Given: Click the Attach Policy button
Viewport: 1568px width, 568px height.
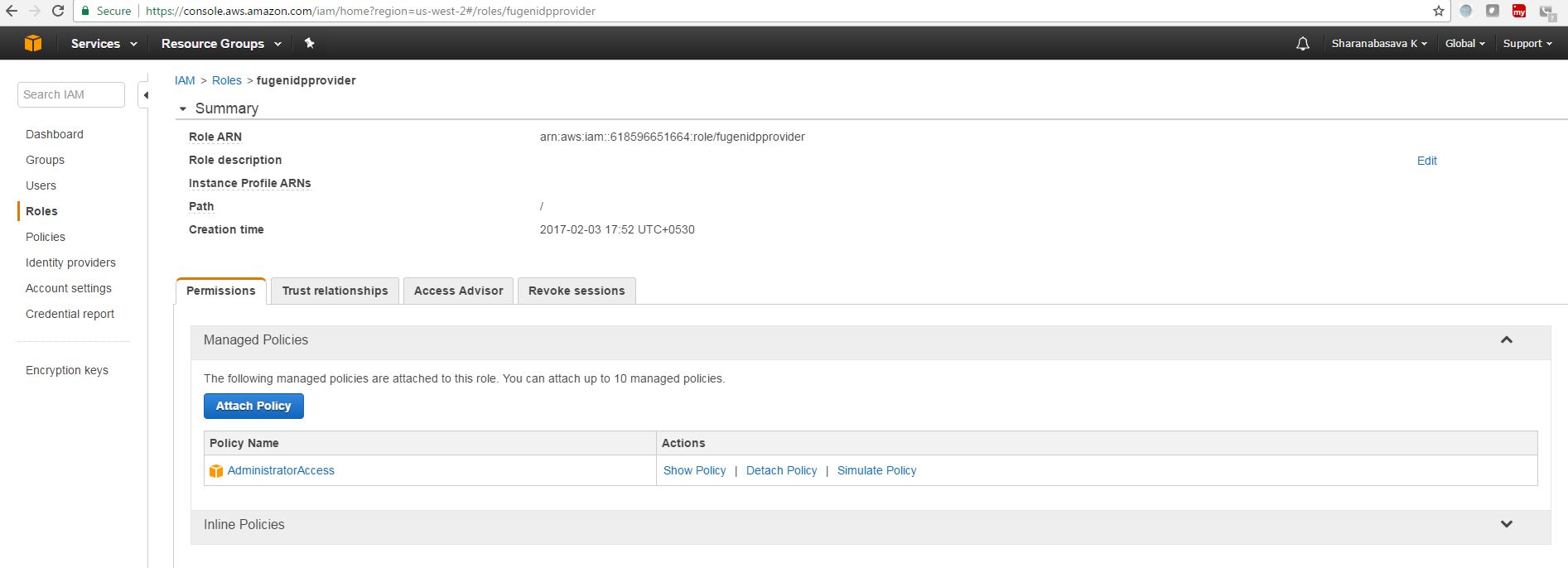Looking at the screenshot, I should [x=253, y=406].
